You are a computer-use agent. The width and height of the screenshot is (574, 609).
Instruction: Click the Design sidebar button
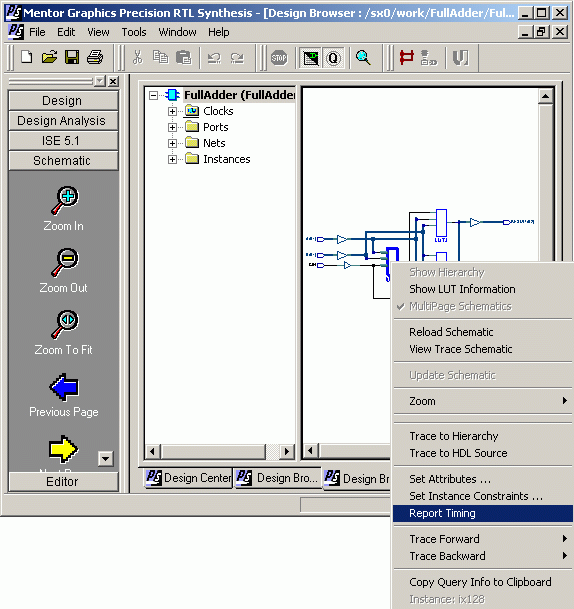tap(63, 101)
